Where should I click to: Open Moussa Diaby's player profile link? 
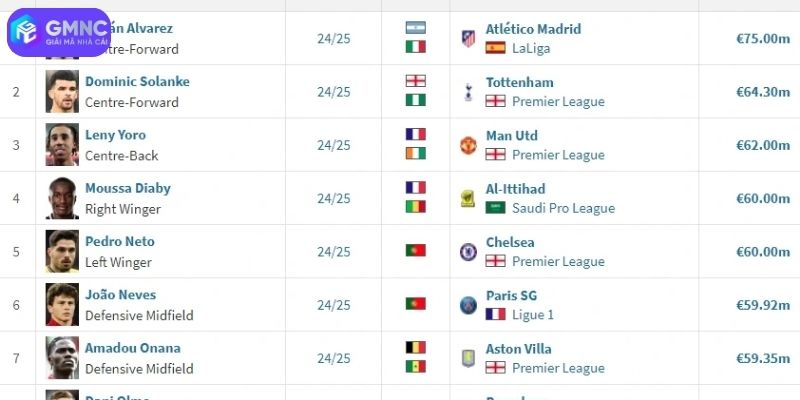(128, 188)
